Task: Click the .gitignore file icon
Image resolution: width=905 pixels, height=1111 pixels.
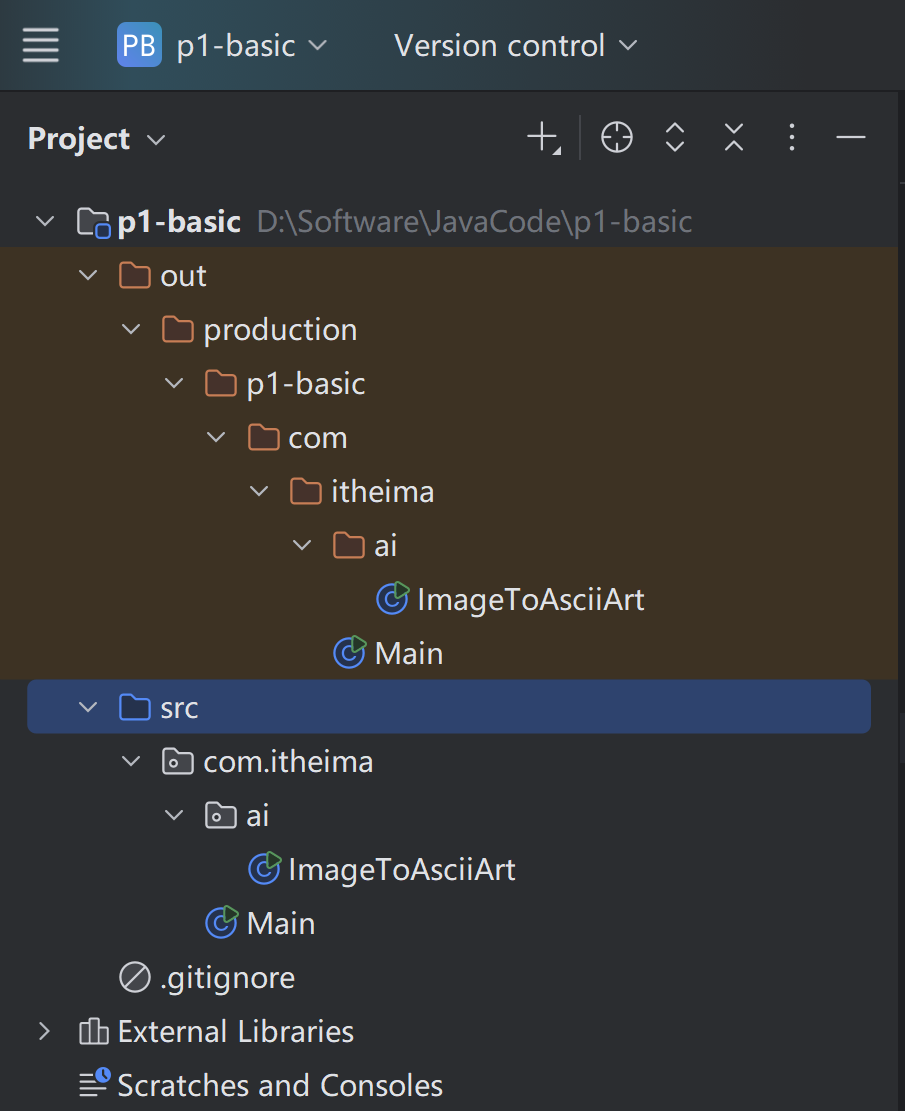Action: 134,977
